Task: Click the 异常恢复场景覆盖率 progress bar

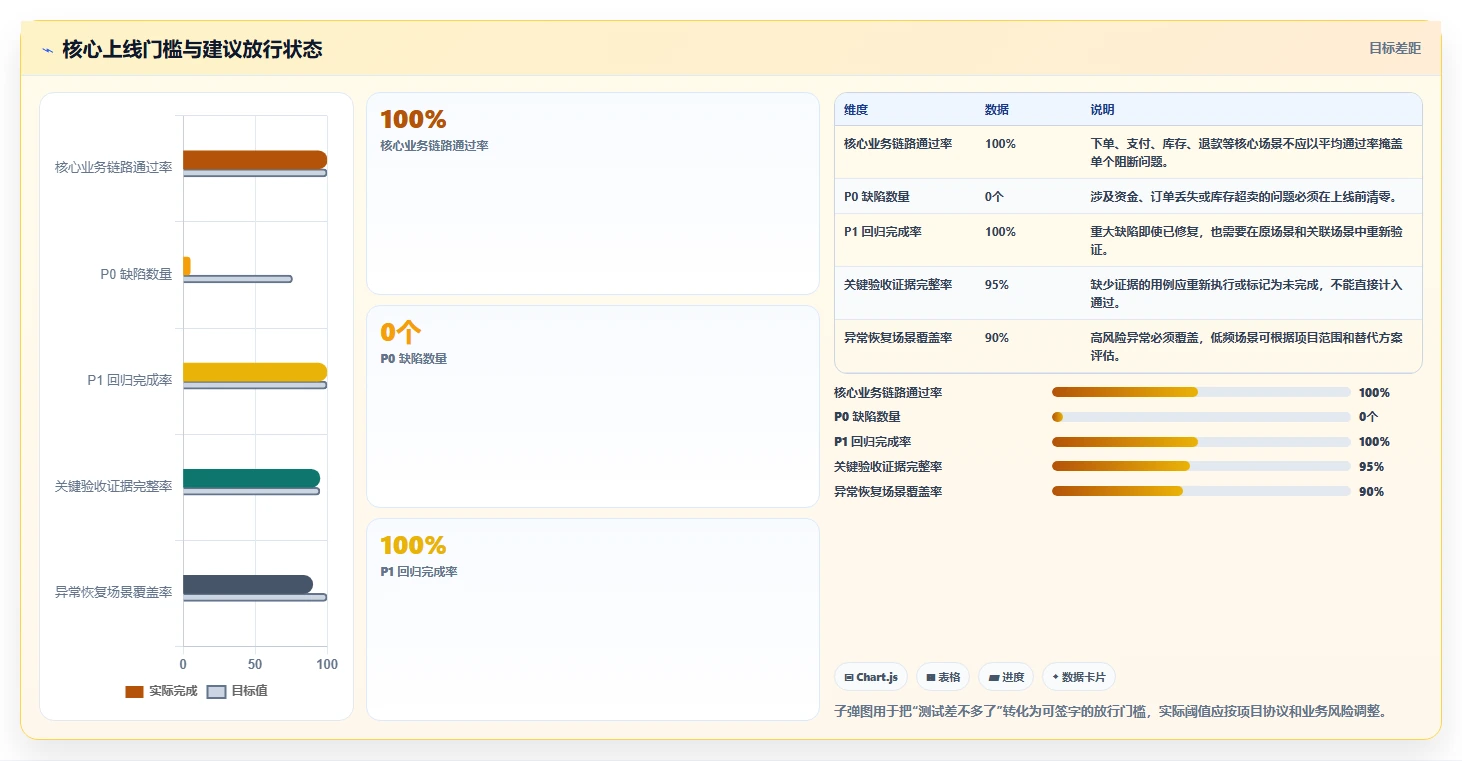Action: (1201, 491)
